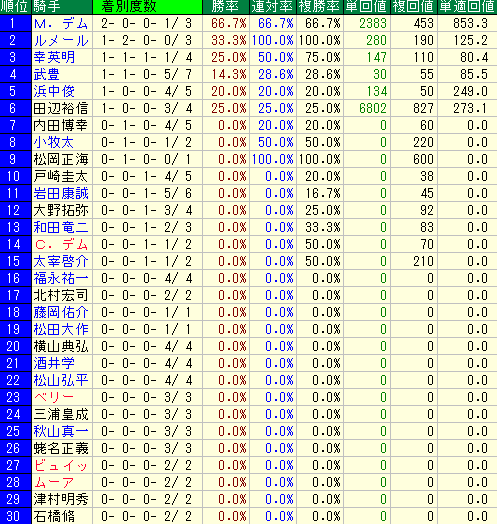Sort by 勝率 column header

click(x=226, y=7)
